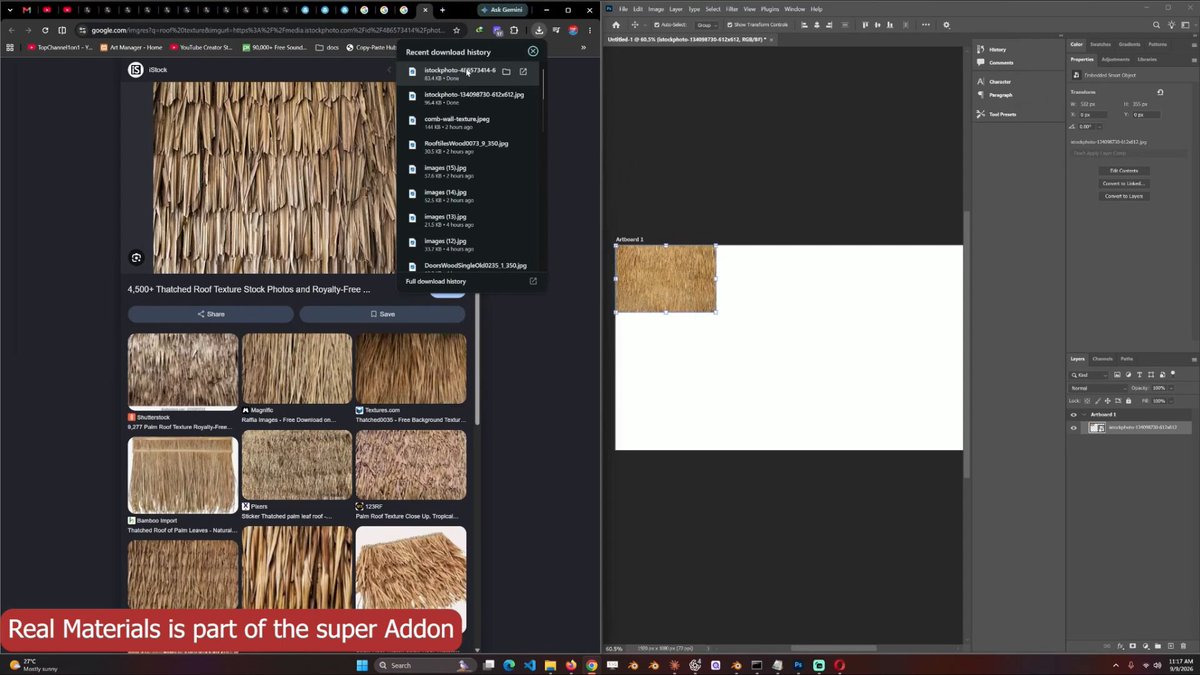Open the Character panel icon

(x=980, y=81)
